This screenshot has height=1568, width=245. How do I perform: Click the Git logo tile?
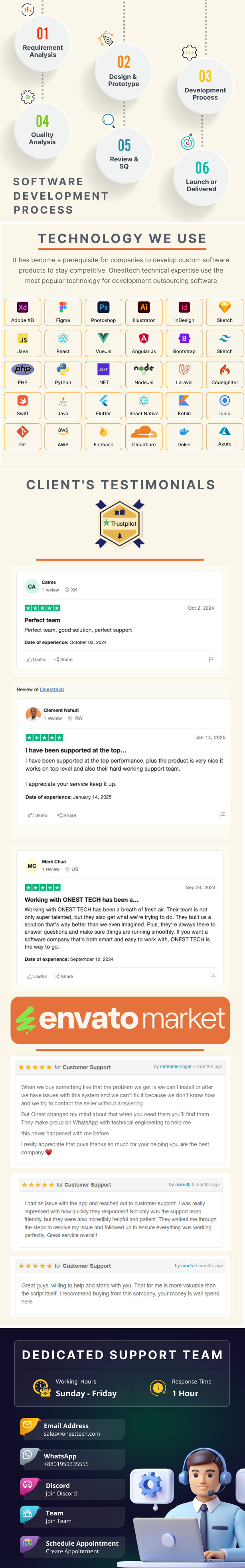23,436
